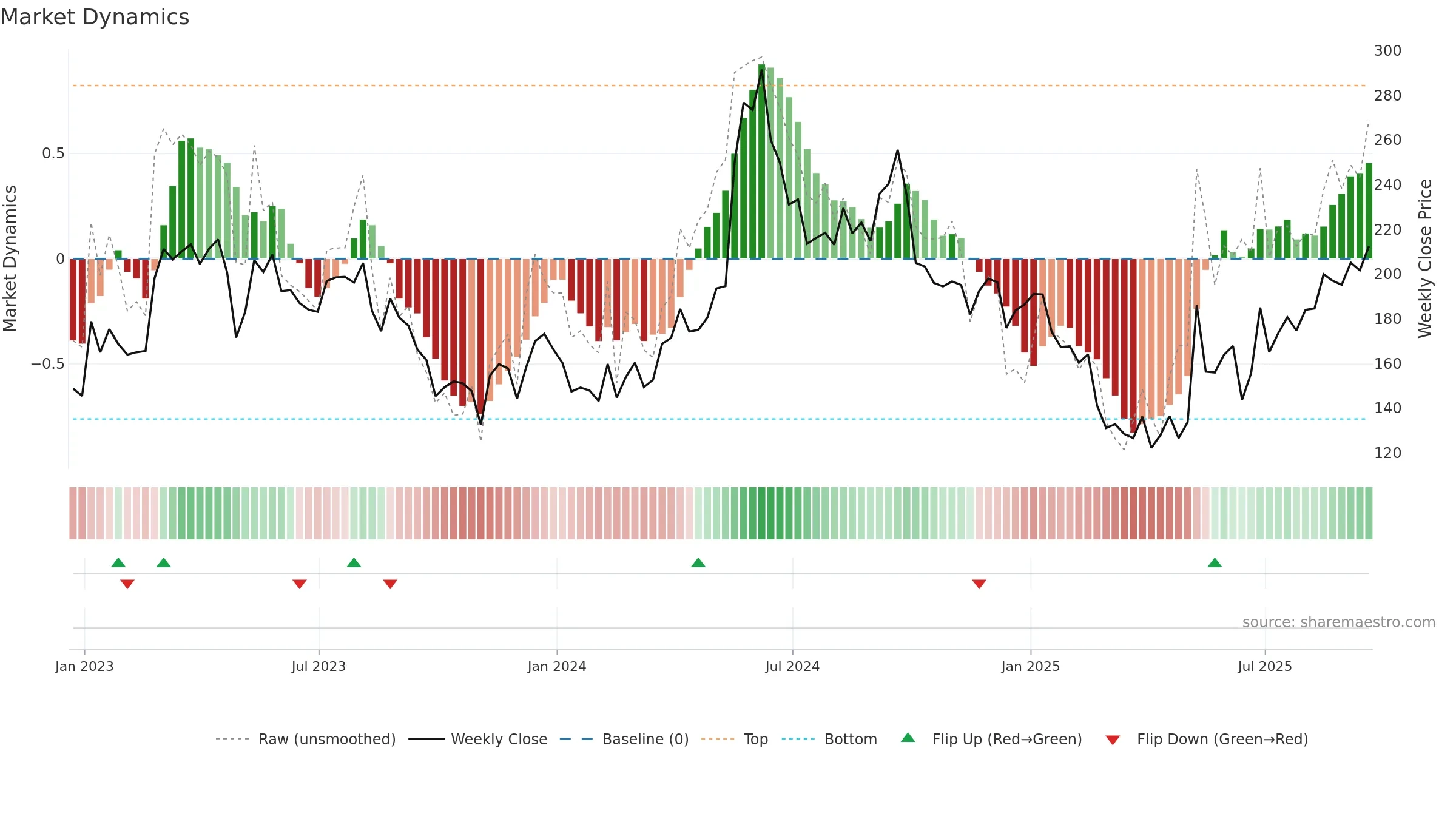This screenshot has width=1456, height=819.
Task: Toggle the Top legend entry
Action: tap(734, 739)
